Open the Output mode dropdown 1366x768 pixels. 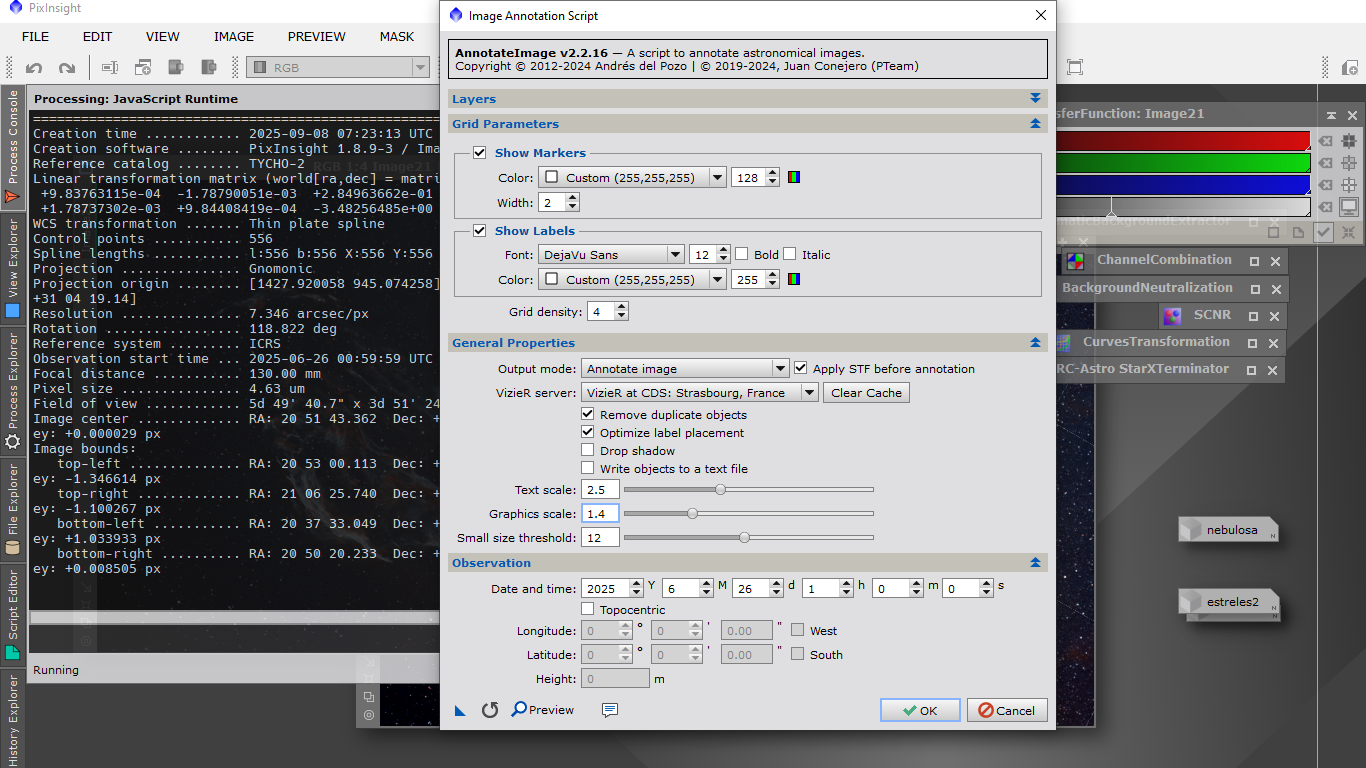pos(687,368)
